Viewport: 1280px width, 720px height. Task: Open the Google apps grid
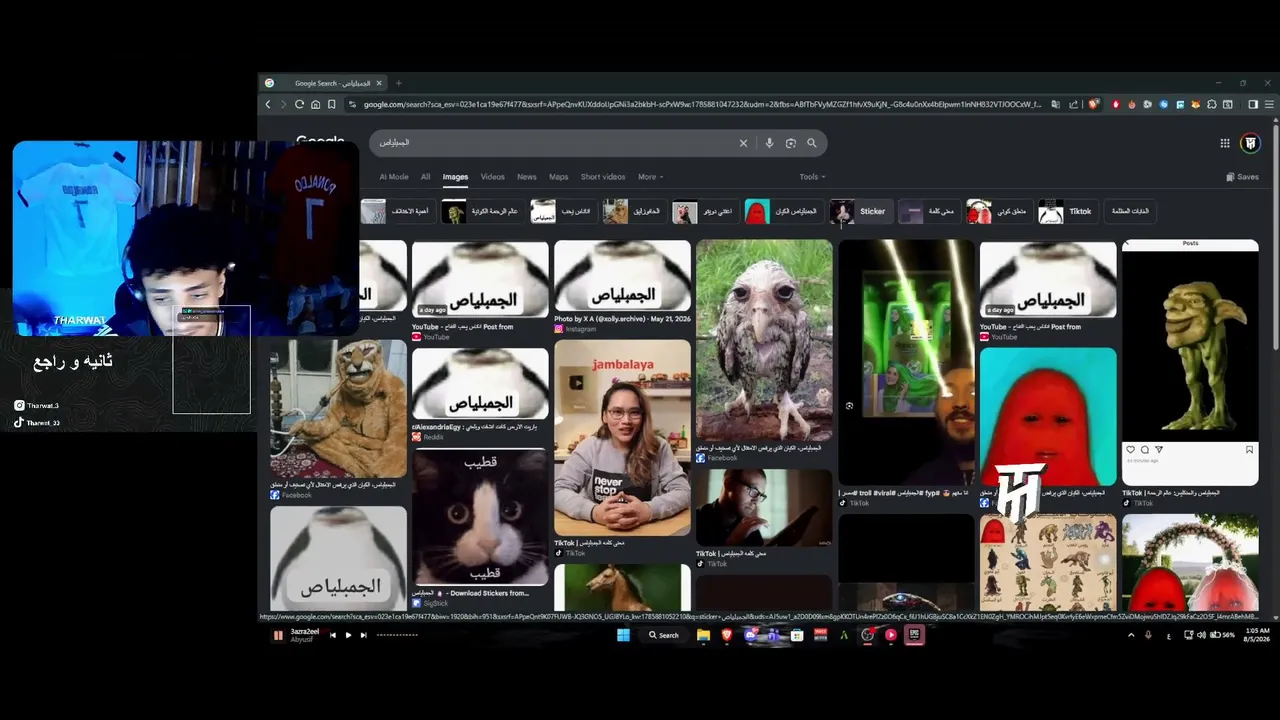pyautogui.click(x=1225, y=143)
